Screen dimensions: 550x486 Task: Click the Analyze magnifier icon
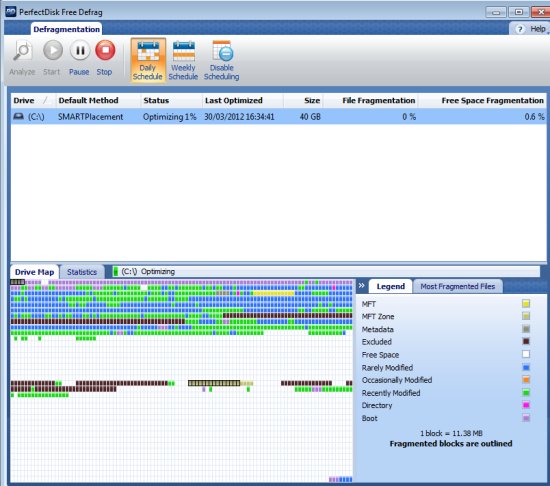click(22, 51)
